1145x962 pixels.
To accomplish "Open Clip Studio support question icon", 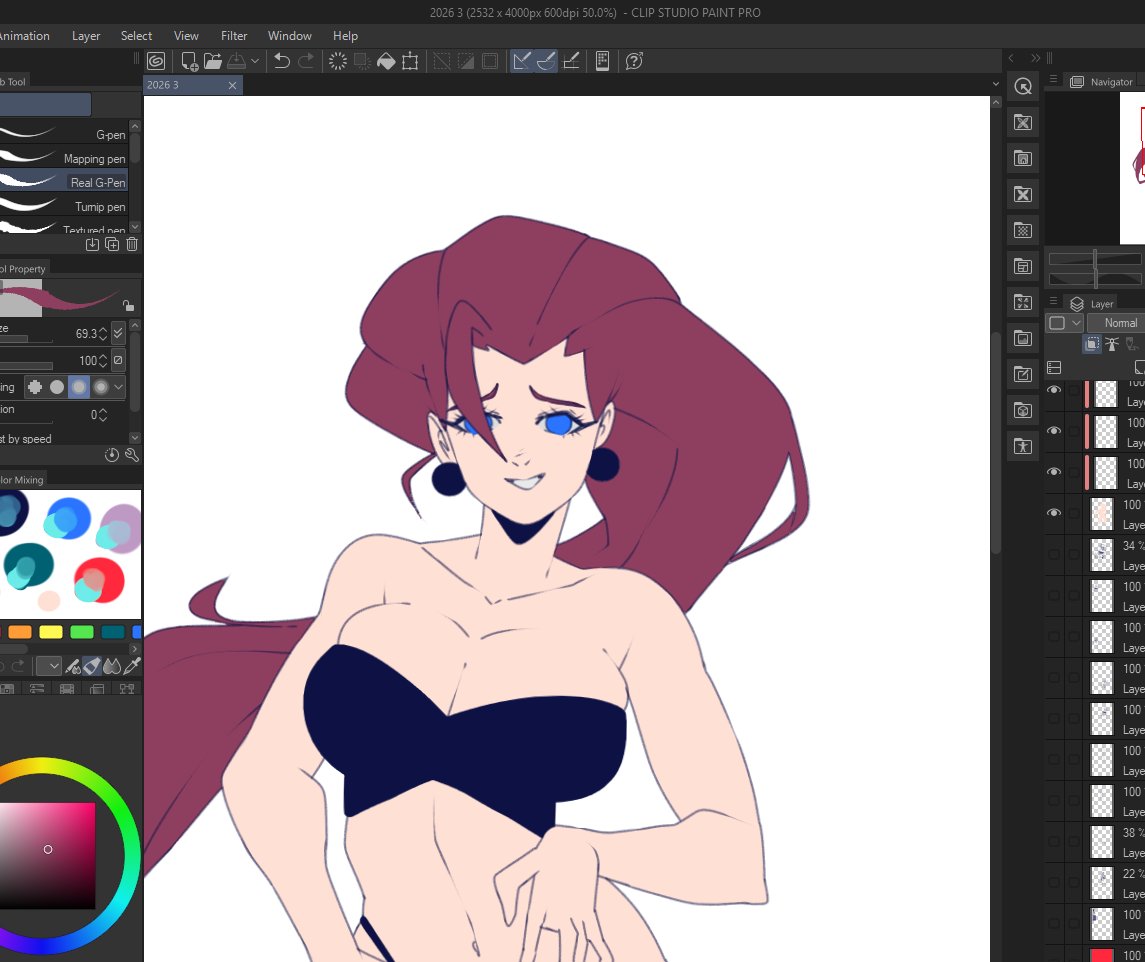I will [x=634, y=61].
